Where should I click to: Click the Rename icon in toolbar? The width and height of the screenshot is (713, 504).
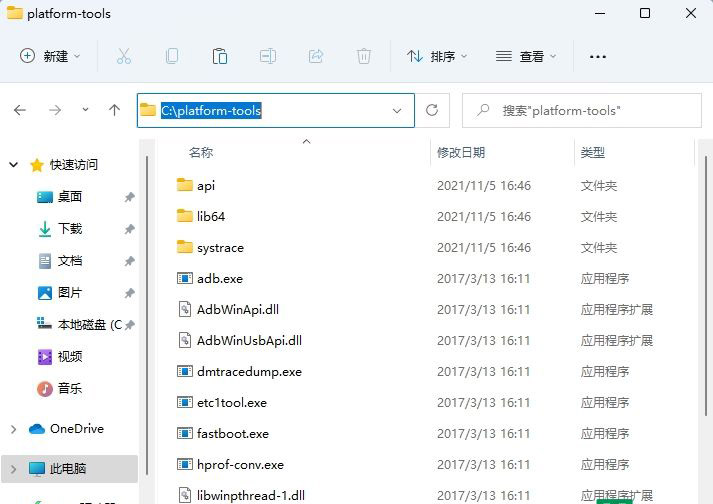(268, 56)
